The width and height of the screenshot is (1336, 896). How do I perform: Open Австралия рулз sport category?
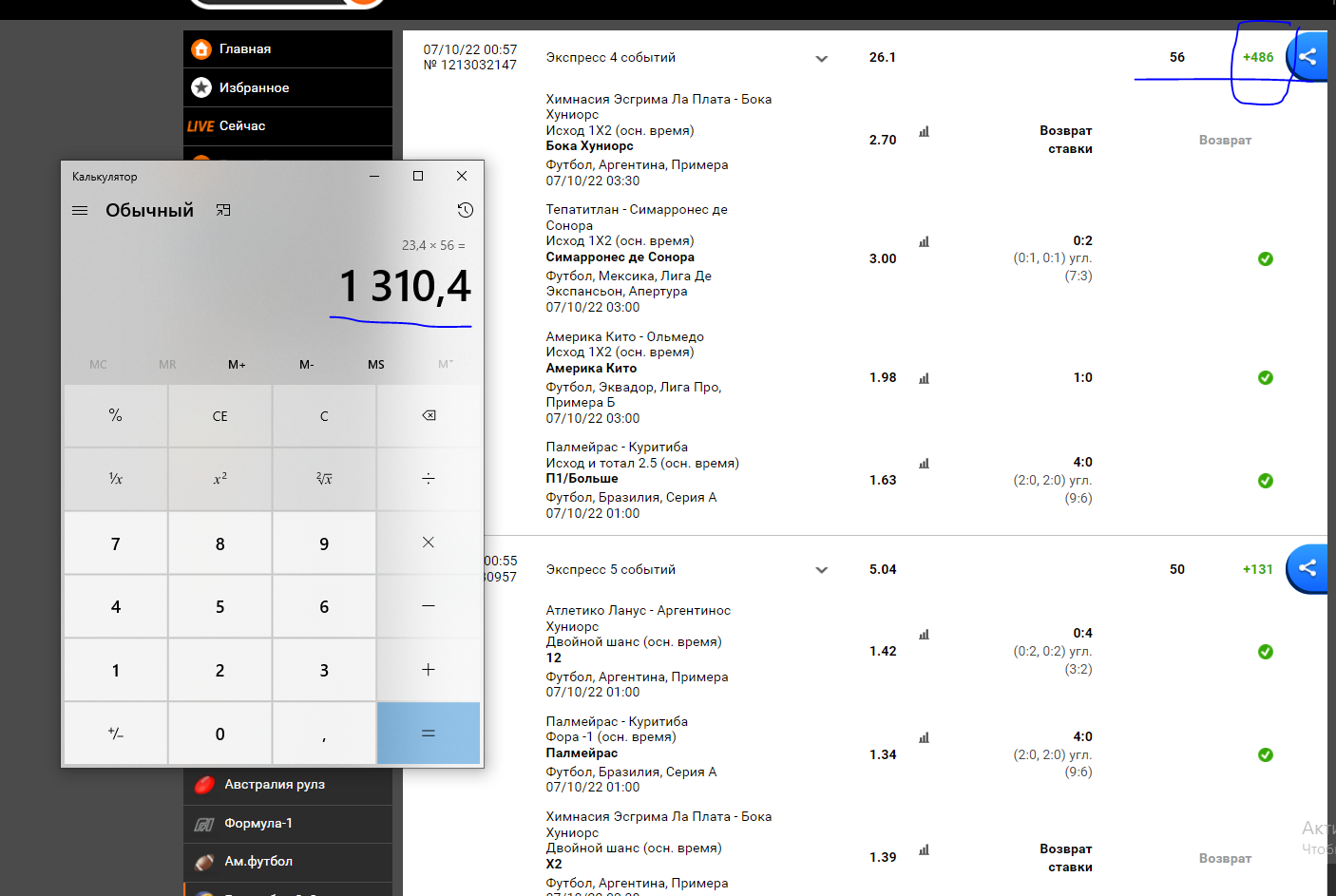(288, 785)
